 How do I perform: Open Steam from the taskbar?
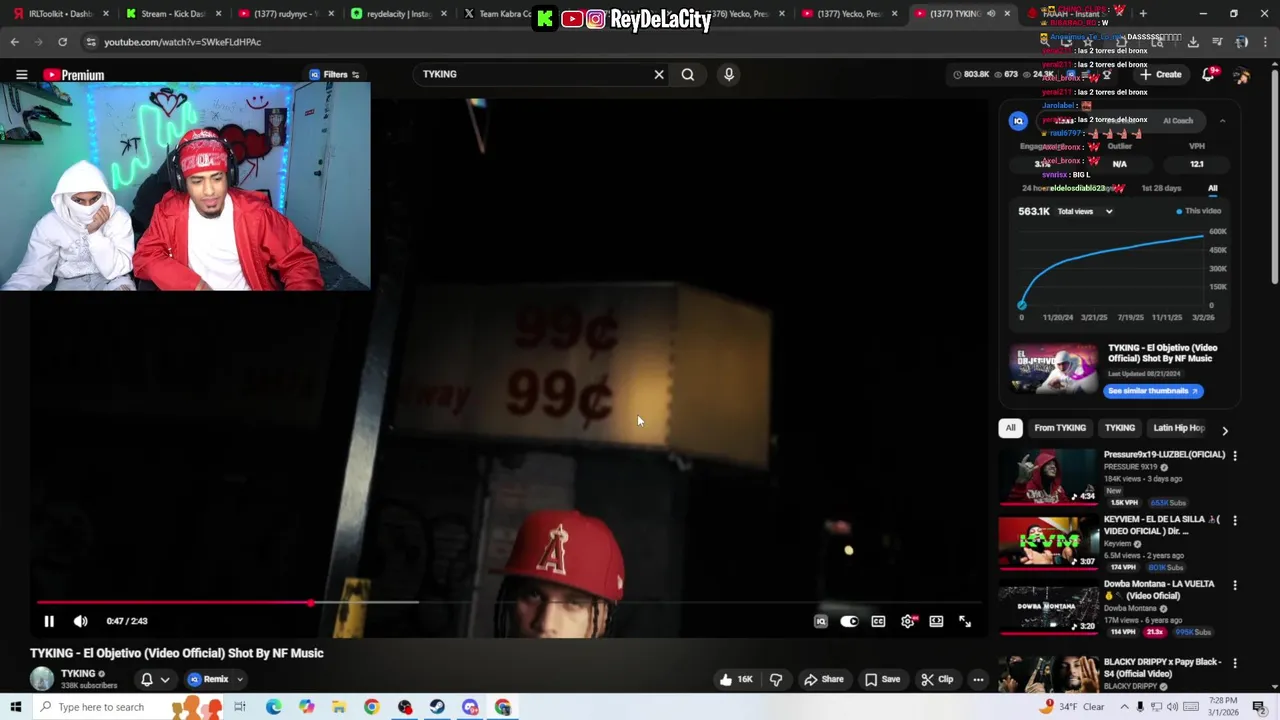coord(437,707)
